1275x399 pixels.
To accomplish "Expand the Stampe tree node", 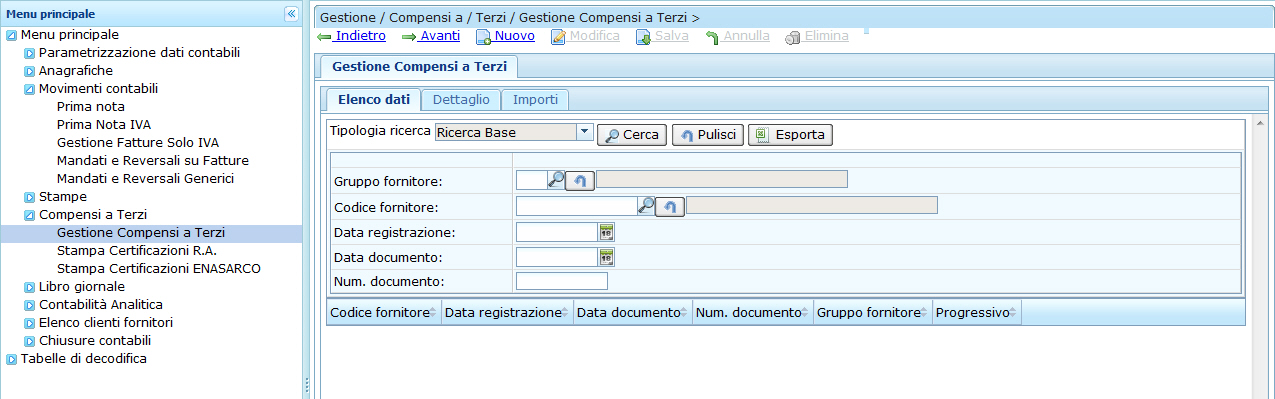I will (x=30, y=197).
